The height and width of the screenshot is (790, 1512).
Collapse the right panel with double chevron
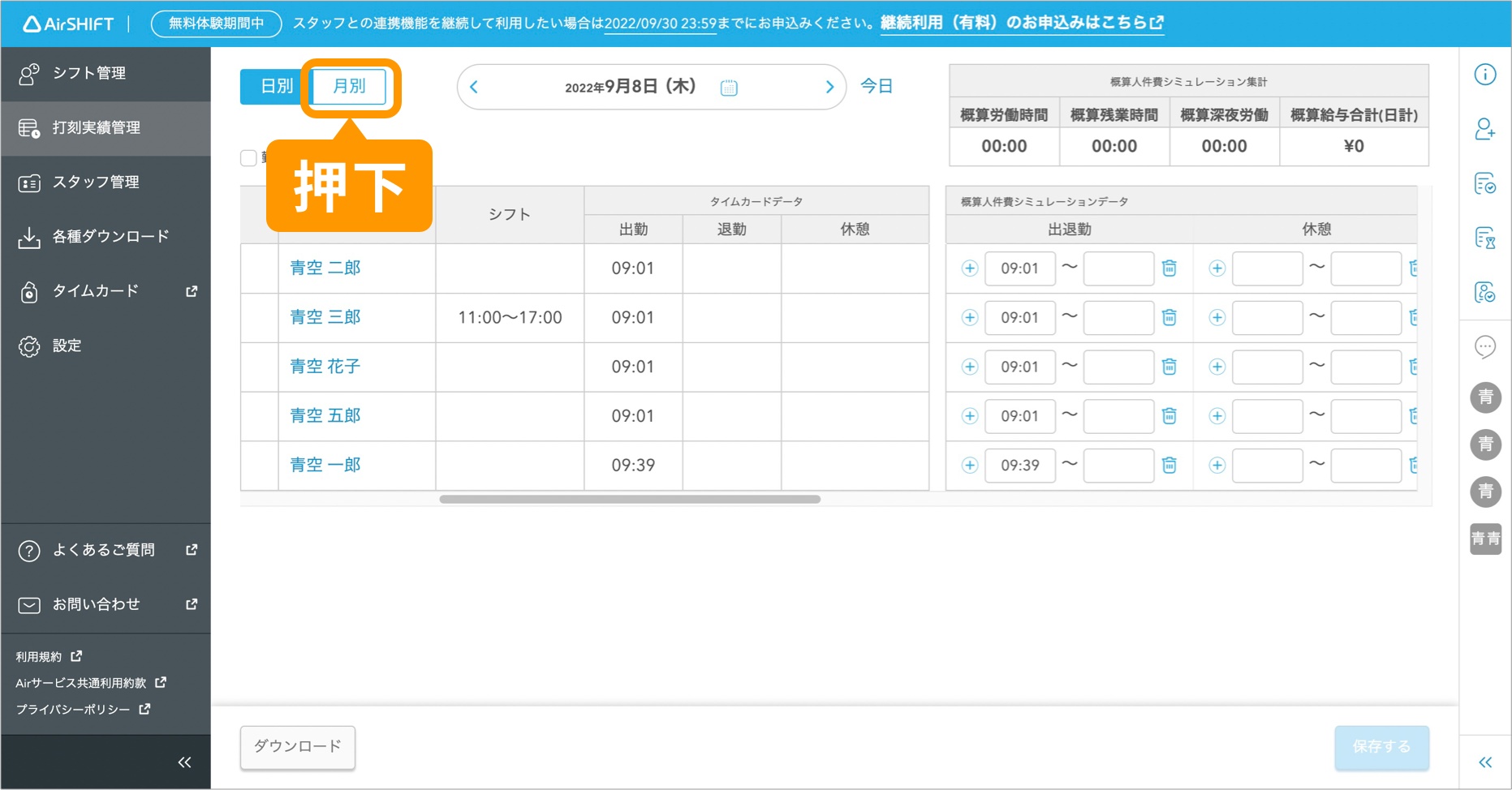(1484, 762)
